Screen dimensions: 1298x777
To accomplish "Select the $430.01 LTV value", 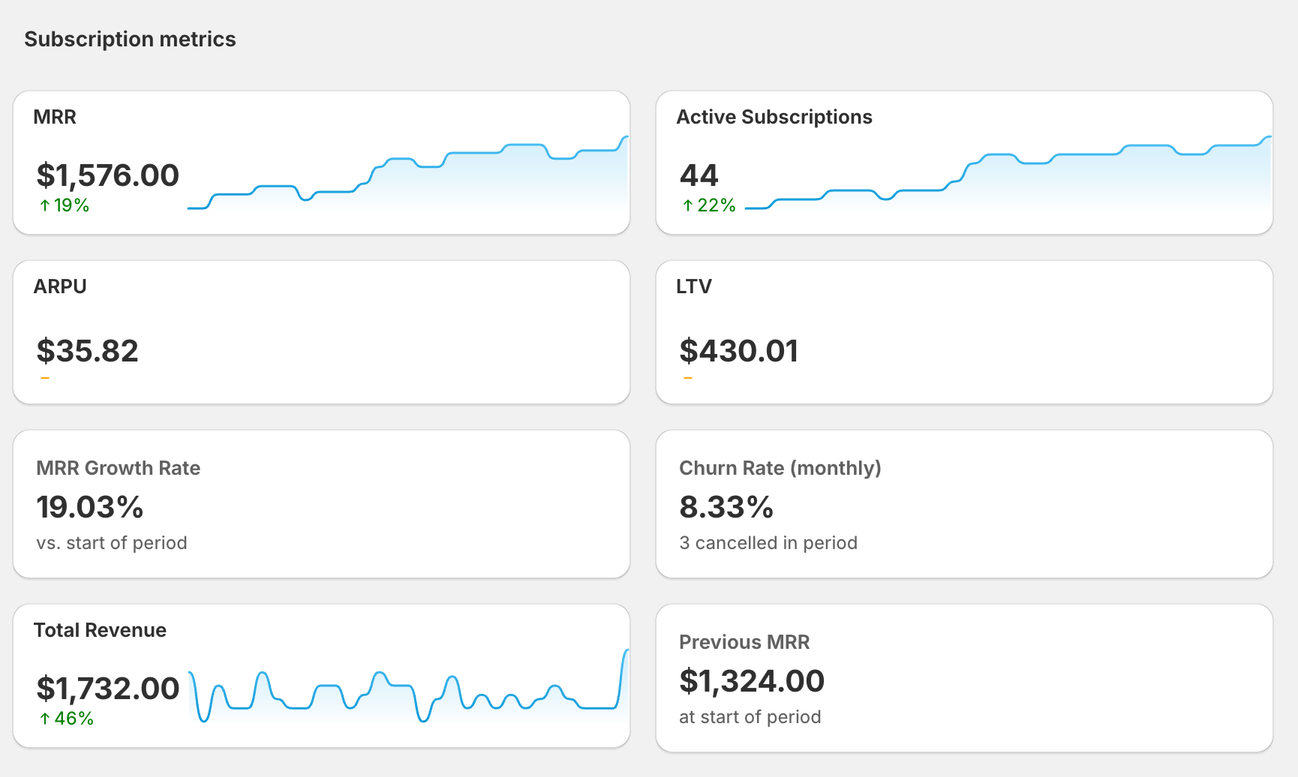I will [739, 351].
